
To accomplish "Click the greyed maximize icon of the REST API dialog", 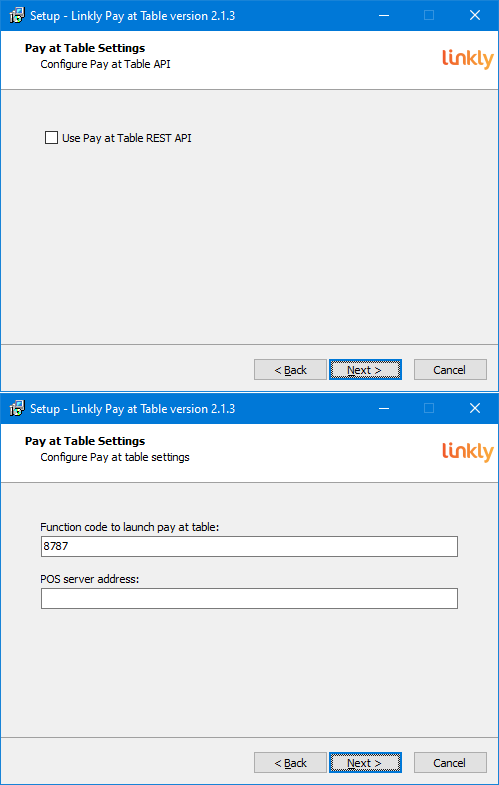I will [429, 16].
